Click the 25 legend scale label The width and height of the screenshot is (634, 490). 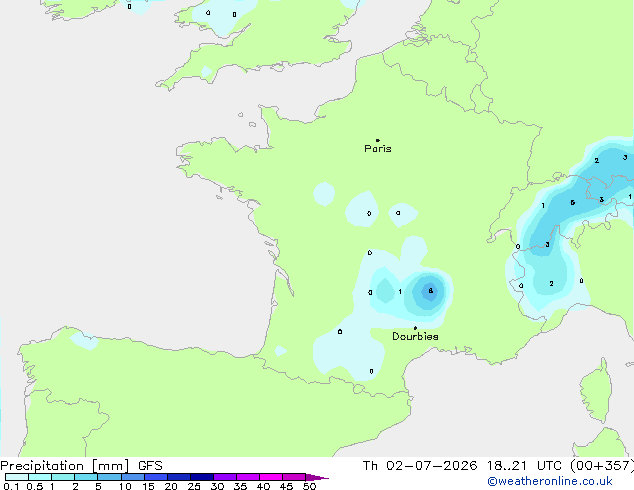click(x=194, y=486)
